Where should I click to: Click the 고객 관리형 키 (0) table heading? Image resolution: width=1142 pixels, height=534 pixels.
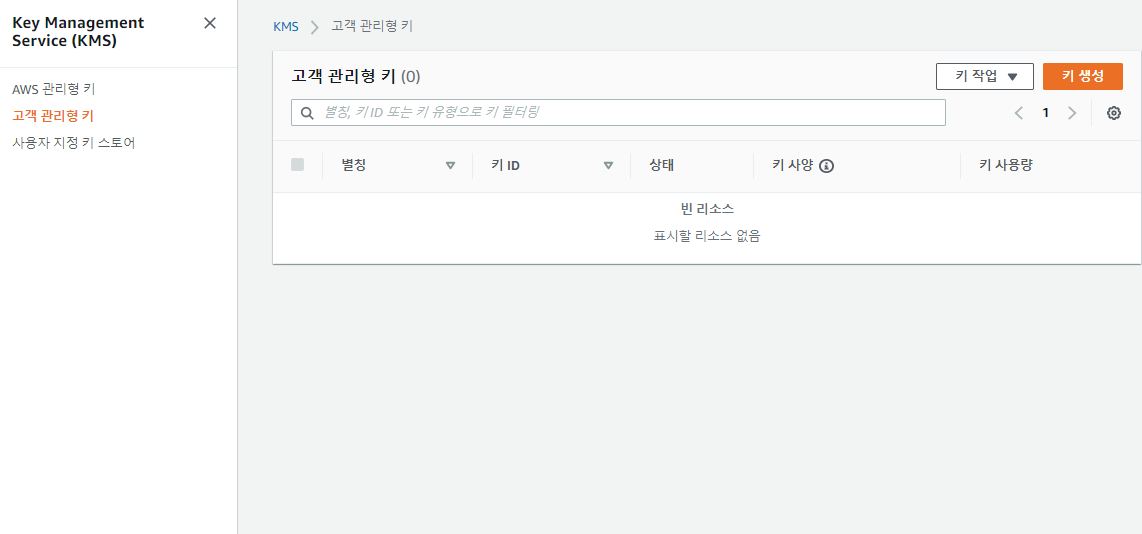356,76
